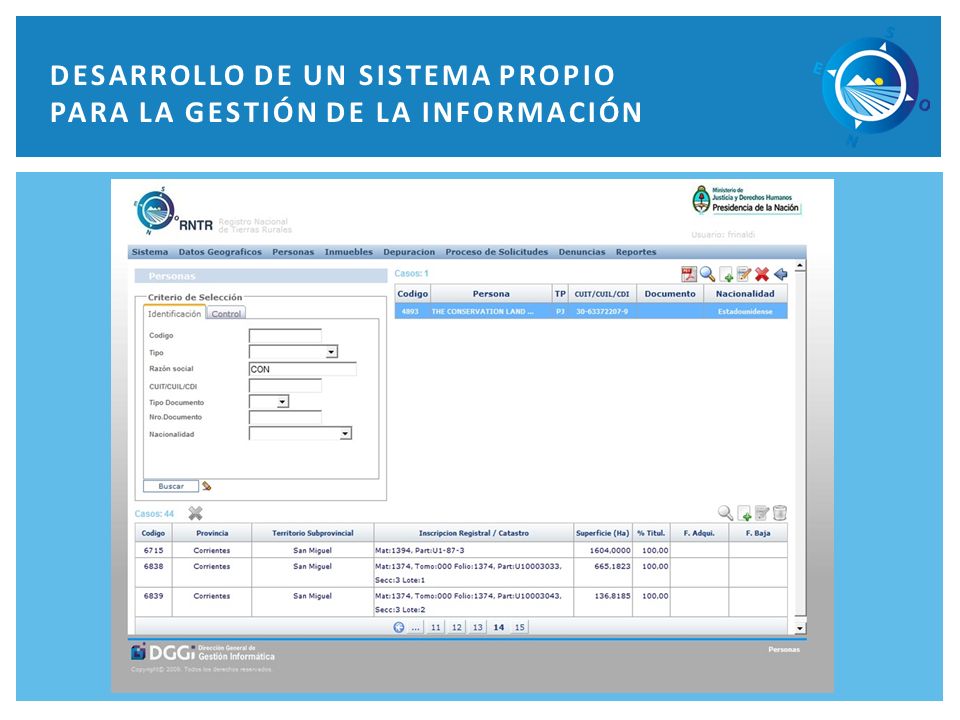This screenshot has width=960, height=720.
Task: Open the Datos Geograficos menu
Action: (220, 252)
